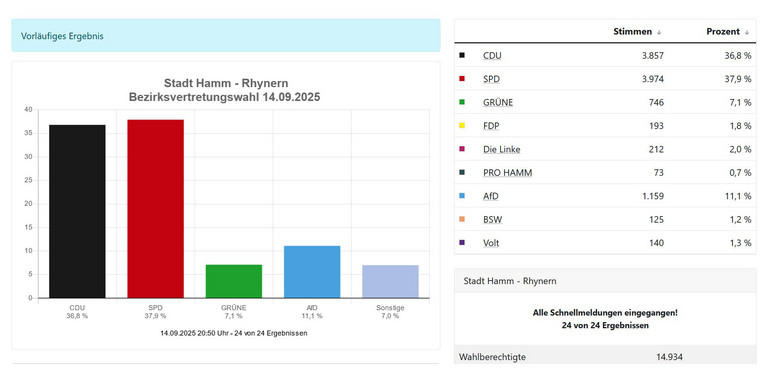Click CDU percentage 36,8 % in table
The width and height of the screenshot is (768, 377).
738,56
